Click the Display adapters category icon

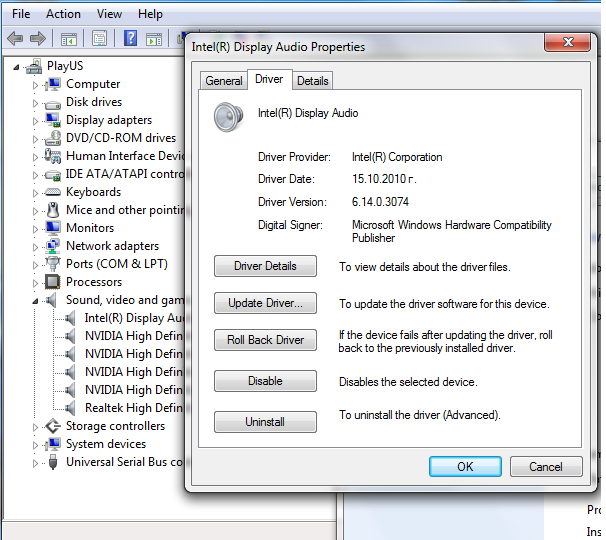pyautogui.click(x=53, y=120)
